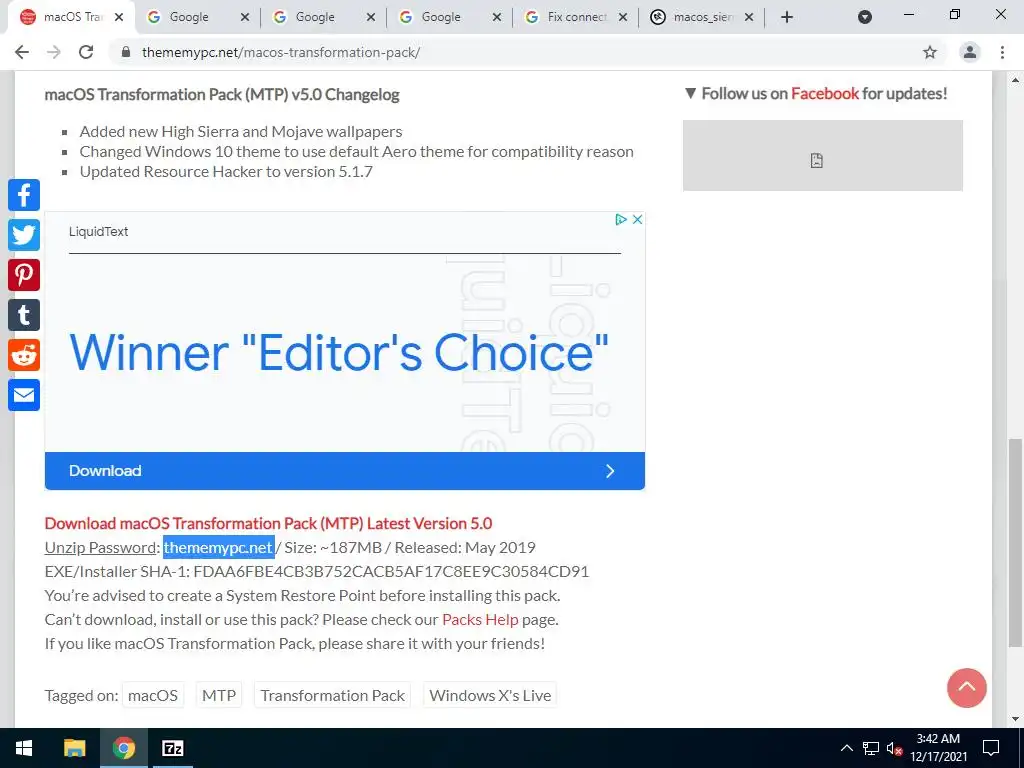Open File Explorer from taskbar
Image resolution: width=1024 pixels, height=768 pixels.
pyautogui.click(x=74, y=748)
